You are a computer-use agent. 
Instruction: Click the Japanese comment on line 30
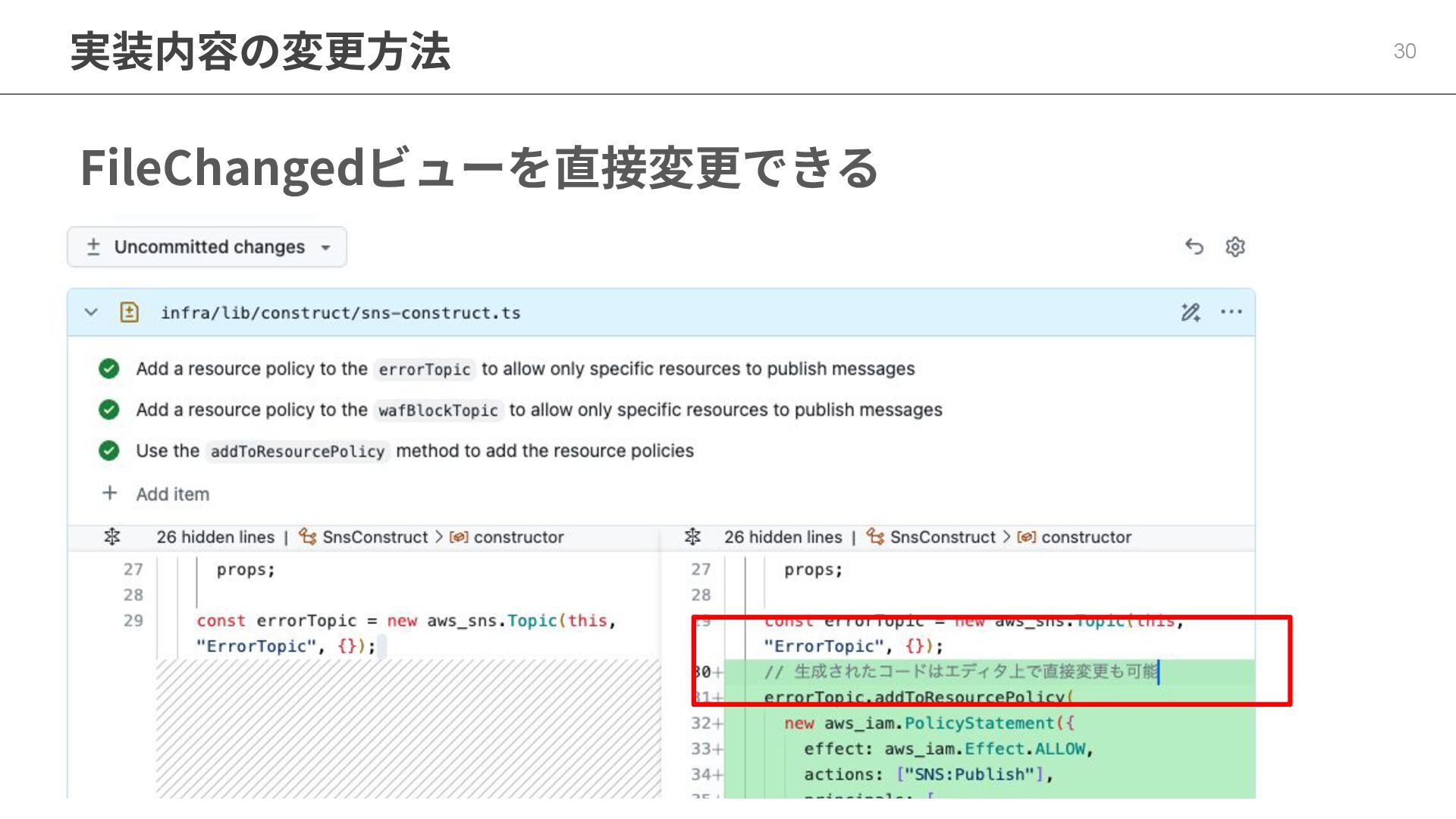[x=961, y=671]
